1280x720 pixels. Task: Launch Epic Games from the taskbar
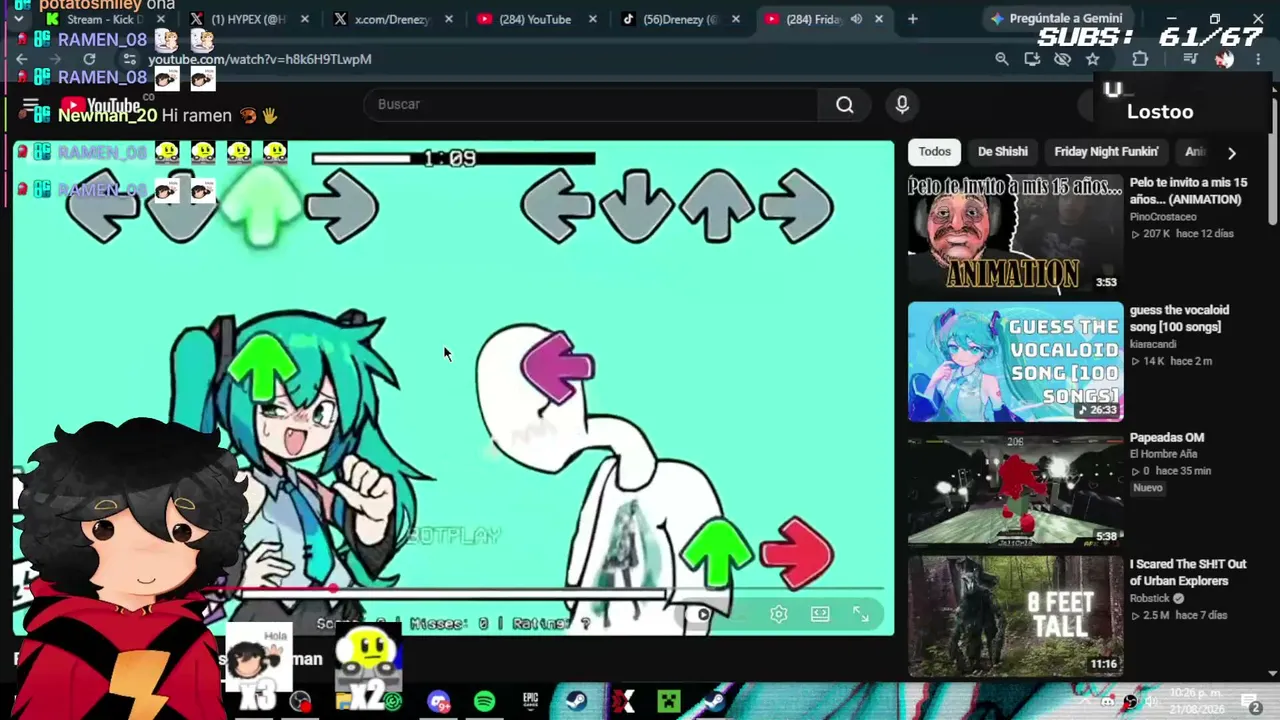pos(530,701)
